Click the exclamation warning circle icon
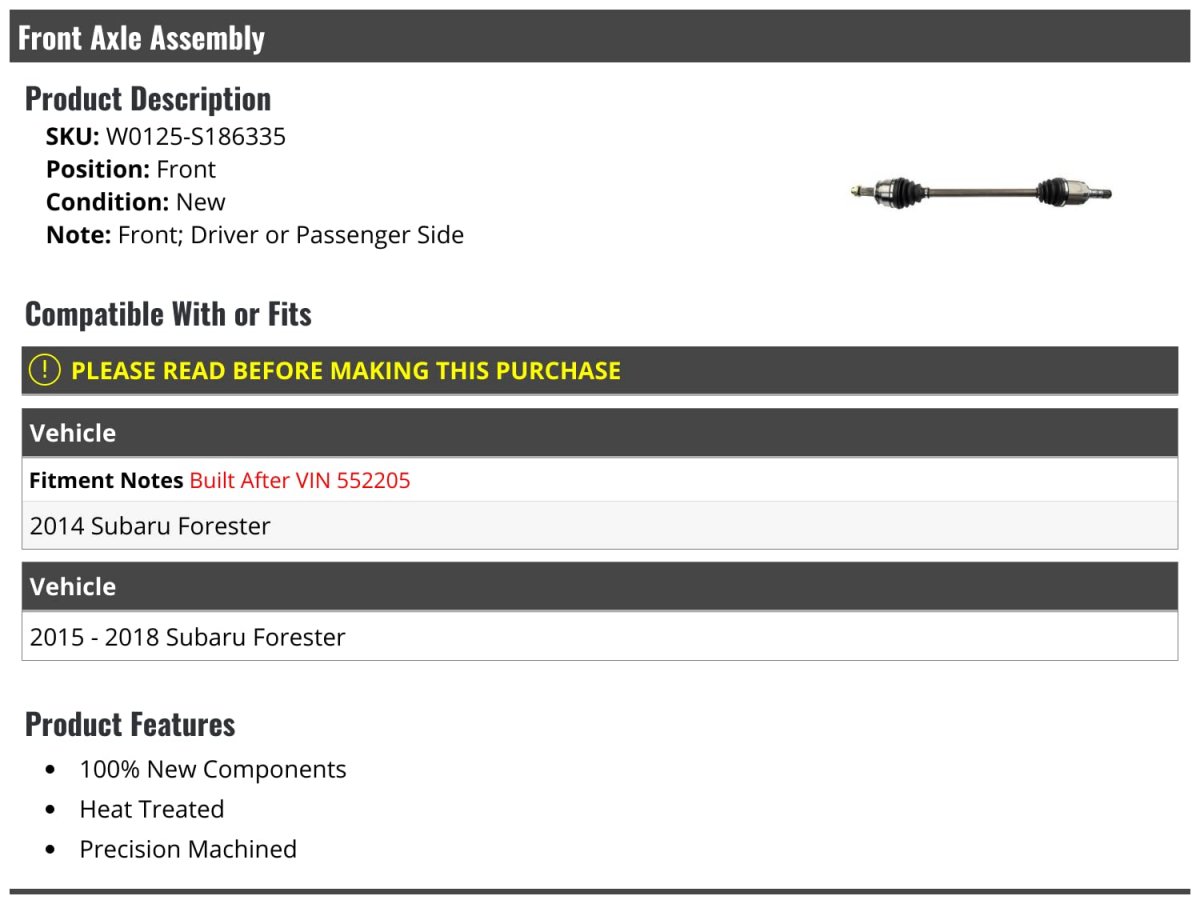This screenshot has width=1200, height=904. [45, 370]
